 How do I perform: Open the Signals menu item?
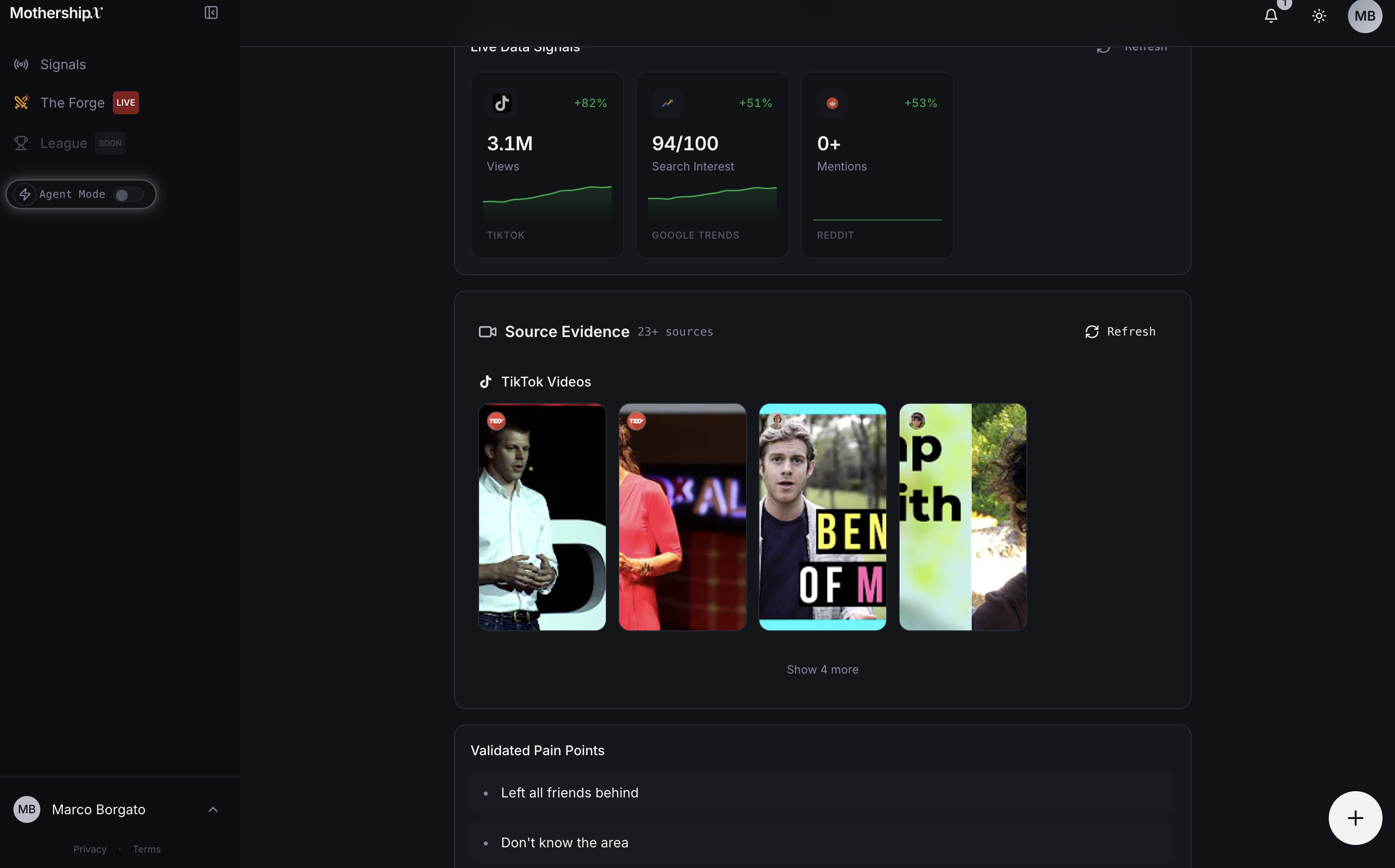coord(63,64)
